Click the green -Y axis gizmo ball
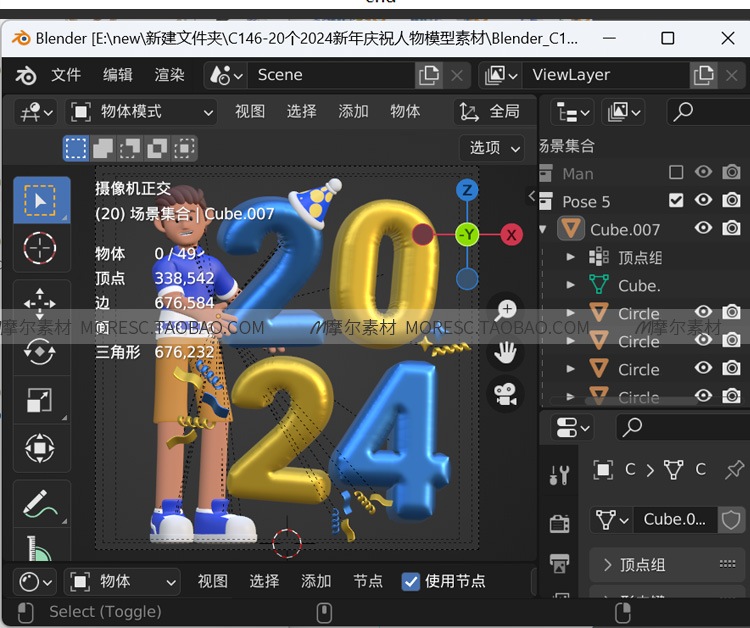 (467, 235)
